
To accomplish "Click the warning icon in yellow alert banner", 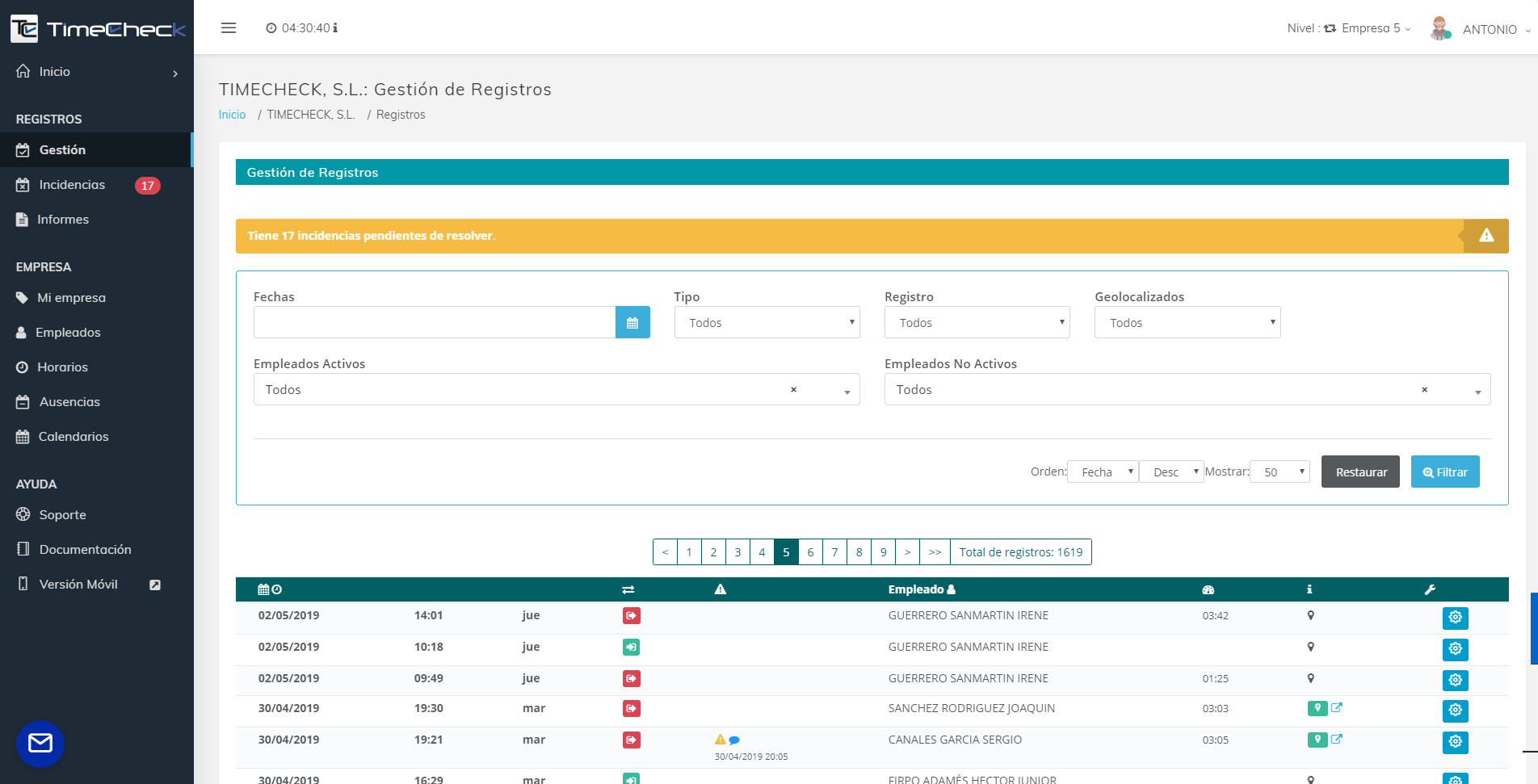I will point(1485,236).
